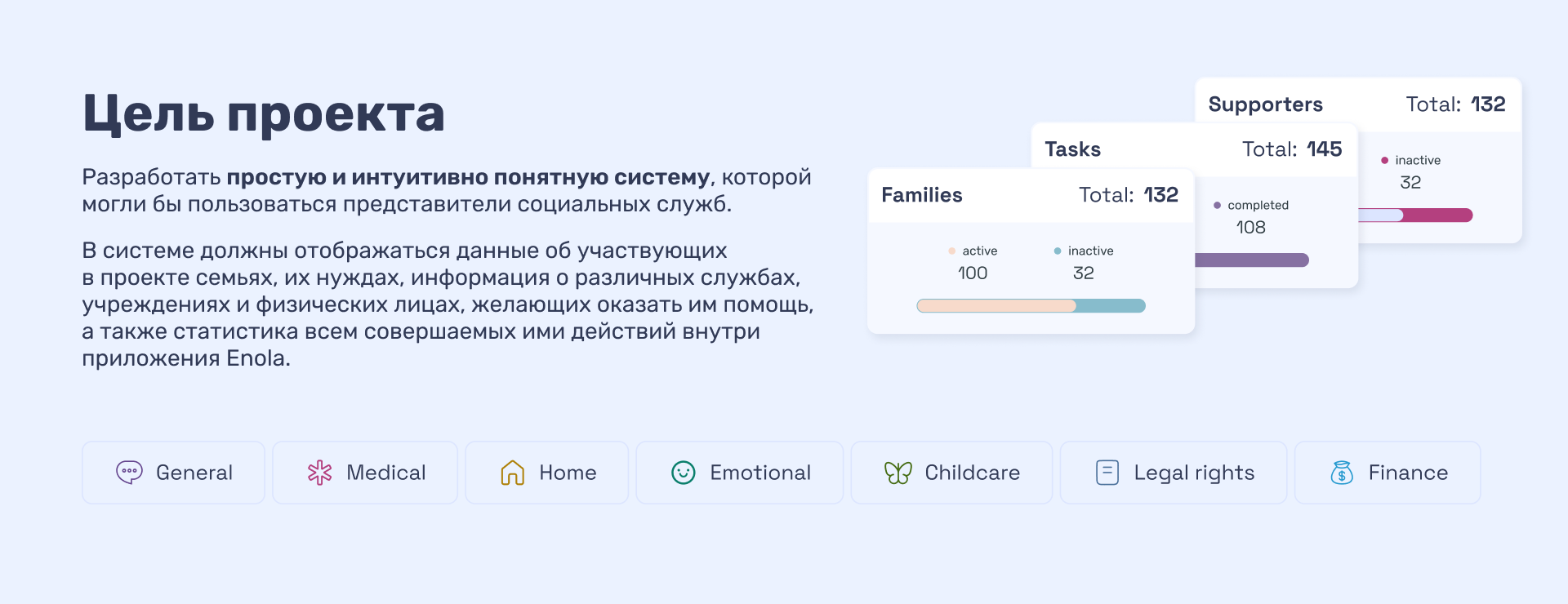The image size is (1568, 604).
Task: Click the Home house icon
Action: [x=512, y=473]
